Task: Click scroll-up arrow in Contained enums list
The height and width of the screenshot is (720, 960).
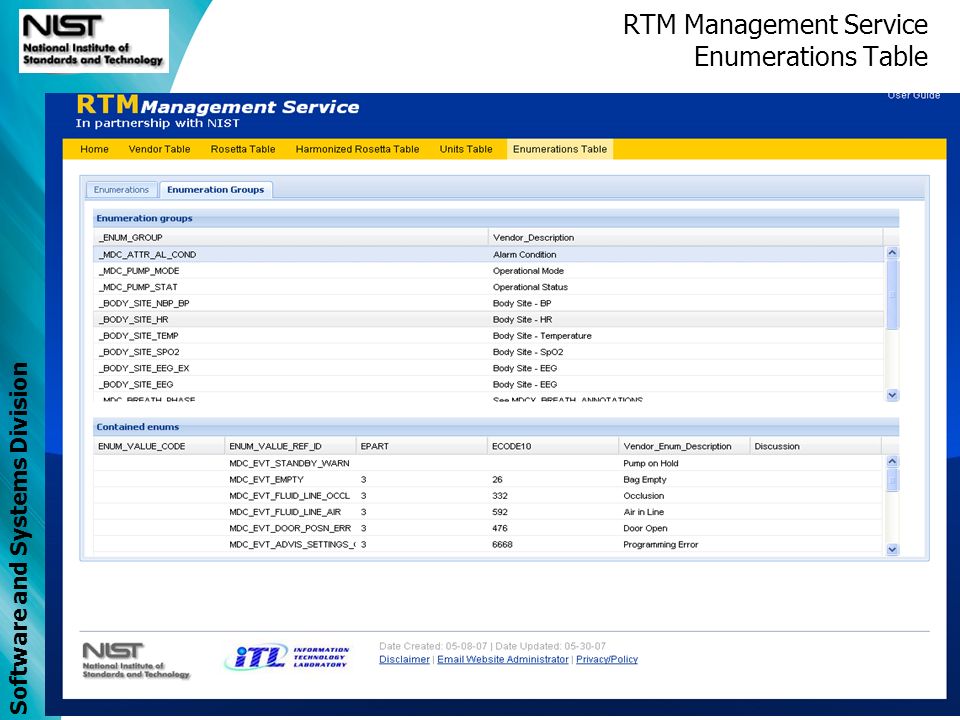Action: pyautogui.click(x=892, y=461)
